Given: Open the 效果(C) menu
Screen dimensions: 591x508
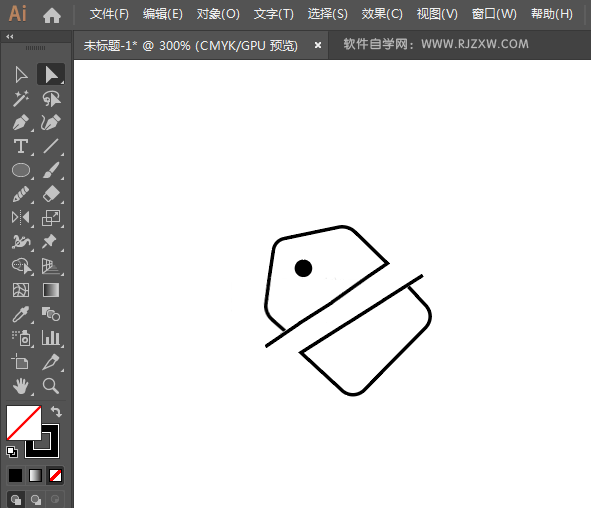Looking at the screenshot, I should 382,14.
